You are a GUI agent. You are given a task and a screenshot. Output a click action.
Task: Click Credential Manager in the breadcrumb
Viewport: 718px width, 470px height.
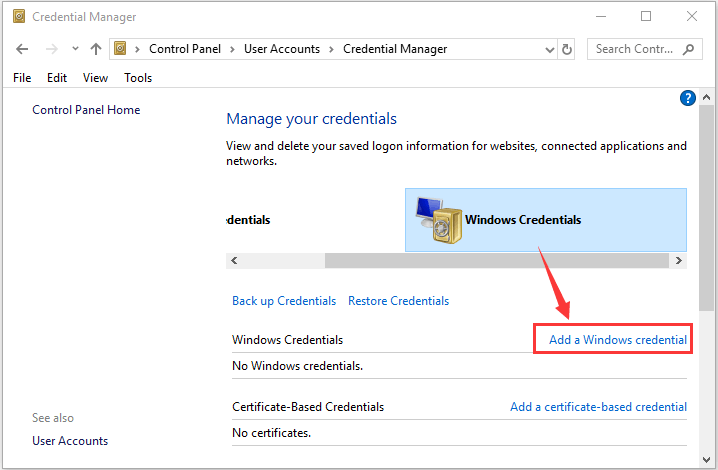point(395,49)
